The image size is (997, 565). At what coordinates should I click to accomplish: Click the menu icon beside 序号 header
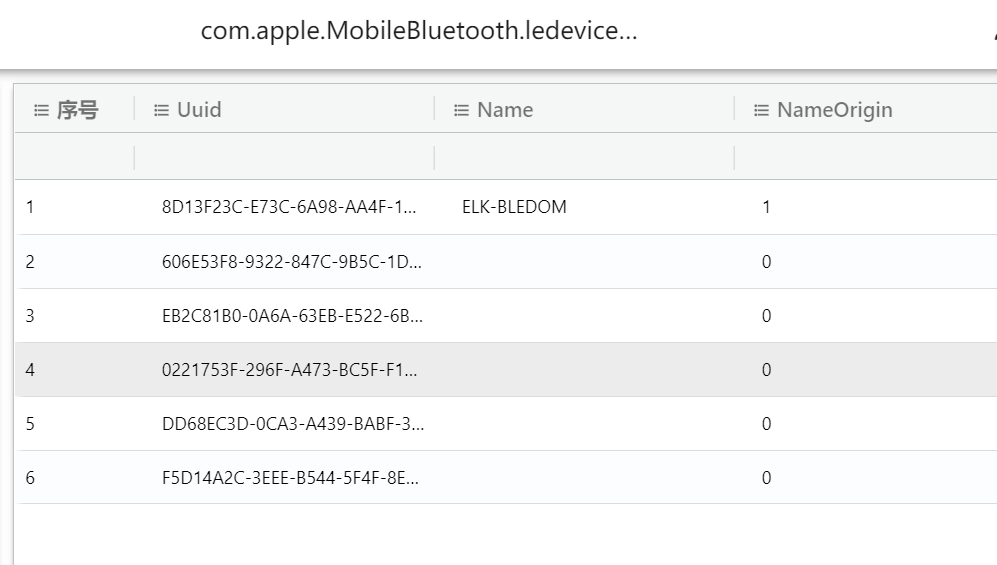(x=41, y=110)
